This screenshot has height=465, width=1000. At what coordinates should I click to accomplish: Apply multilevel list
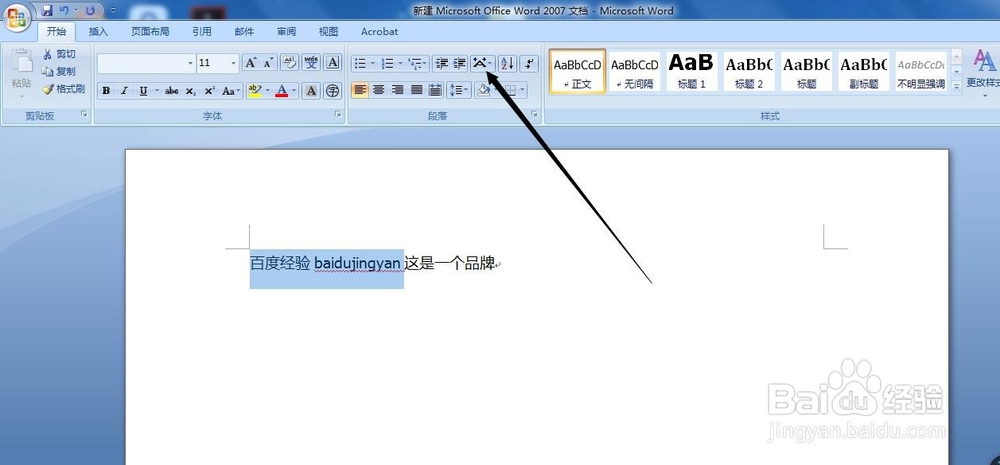[415, 63]
